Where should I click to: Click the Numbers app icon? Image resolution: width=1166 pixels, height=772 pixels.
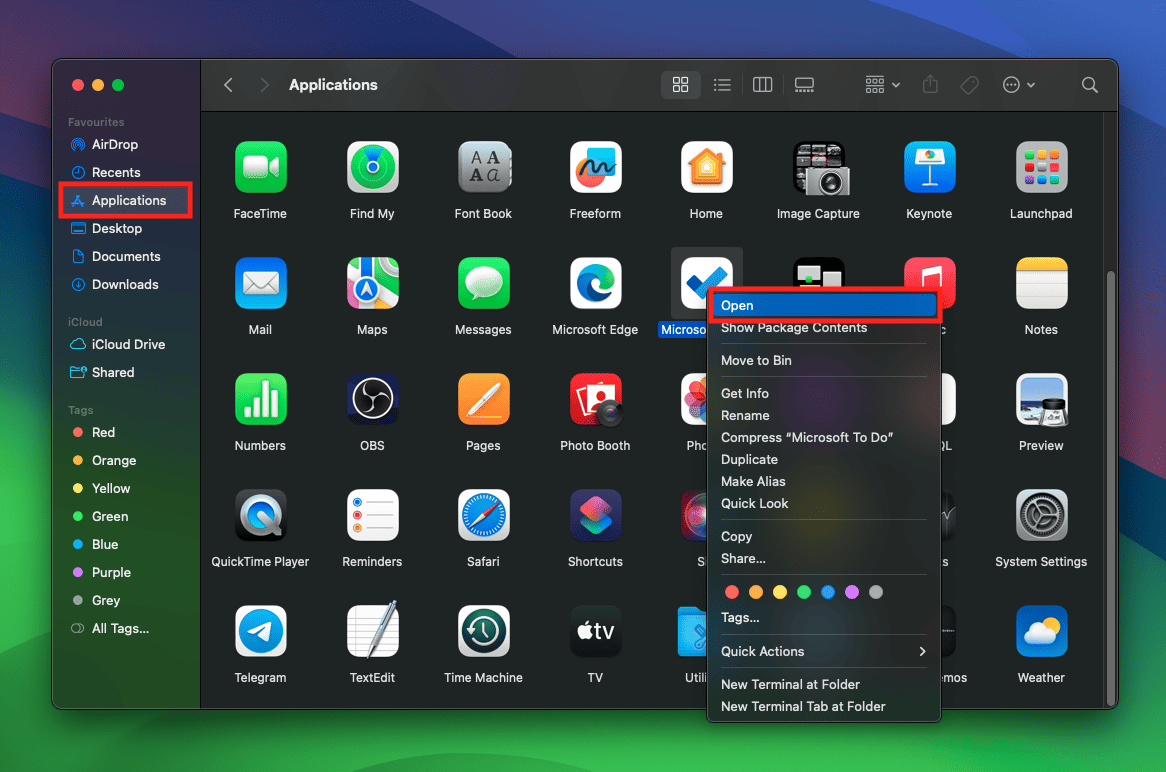(x=260, y=399)
